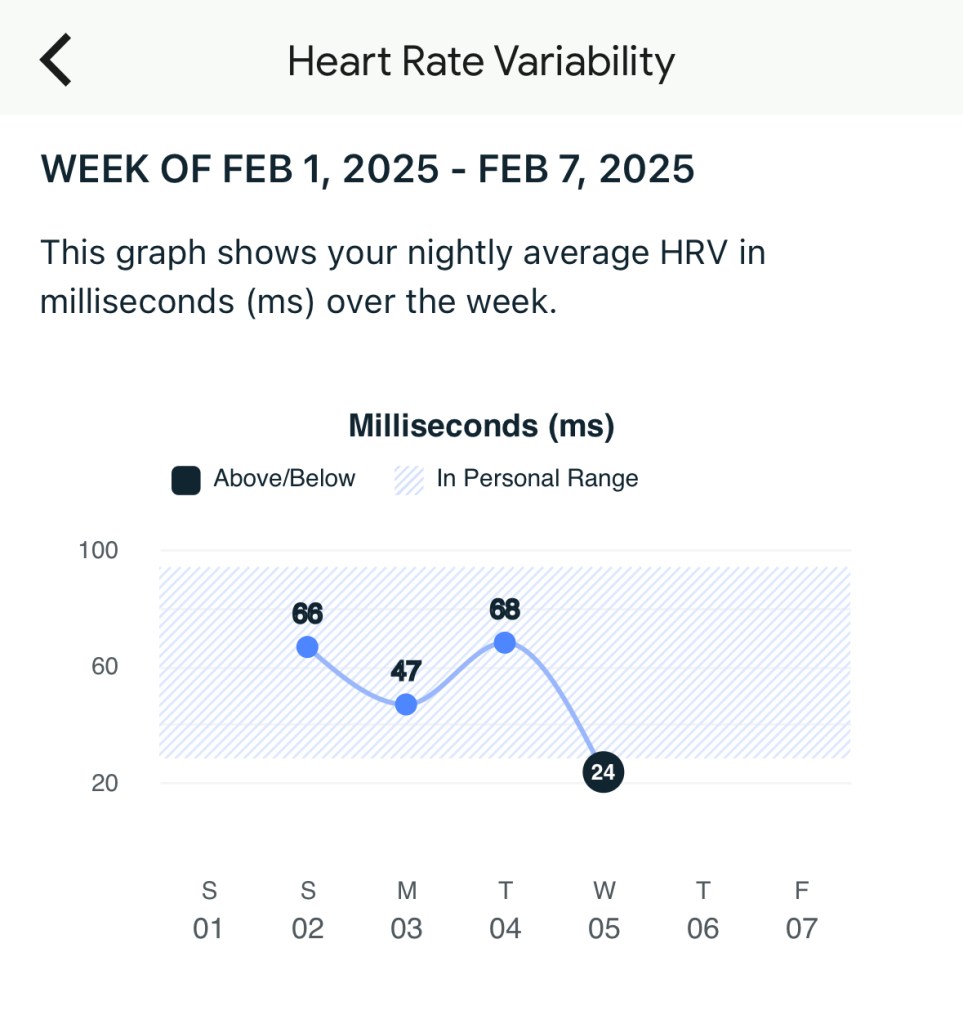Tap the W 05 day label
The image size is (963, 1024).
tap(604, 910)
